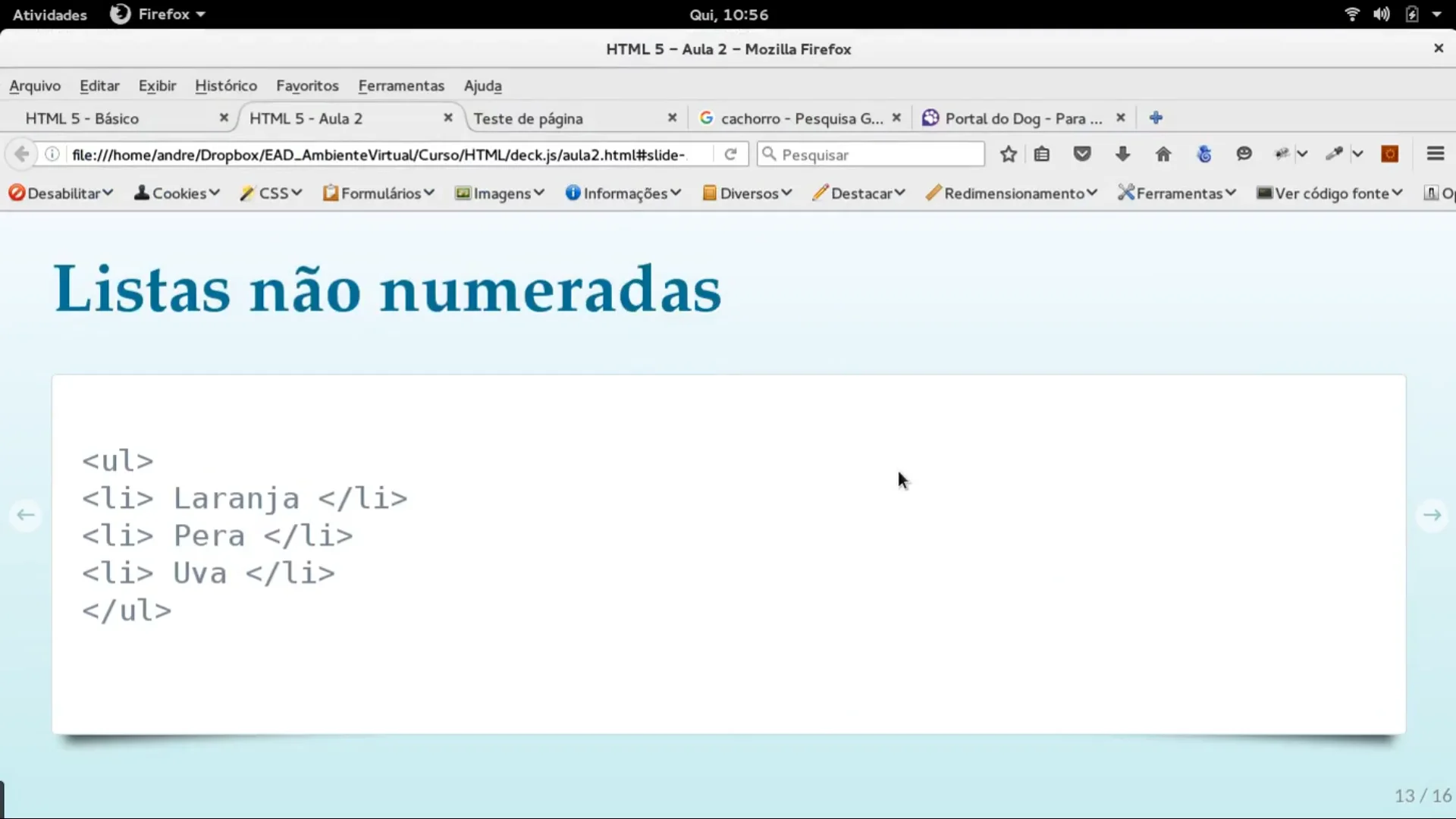Click the Redimensionamento ruler icon
1456x819 pixels.
click(934, 193)
